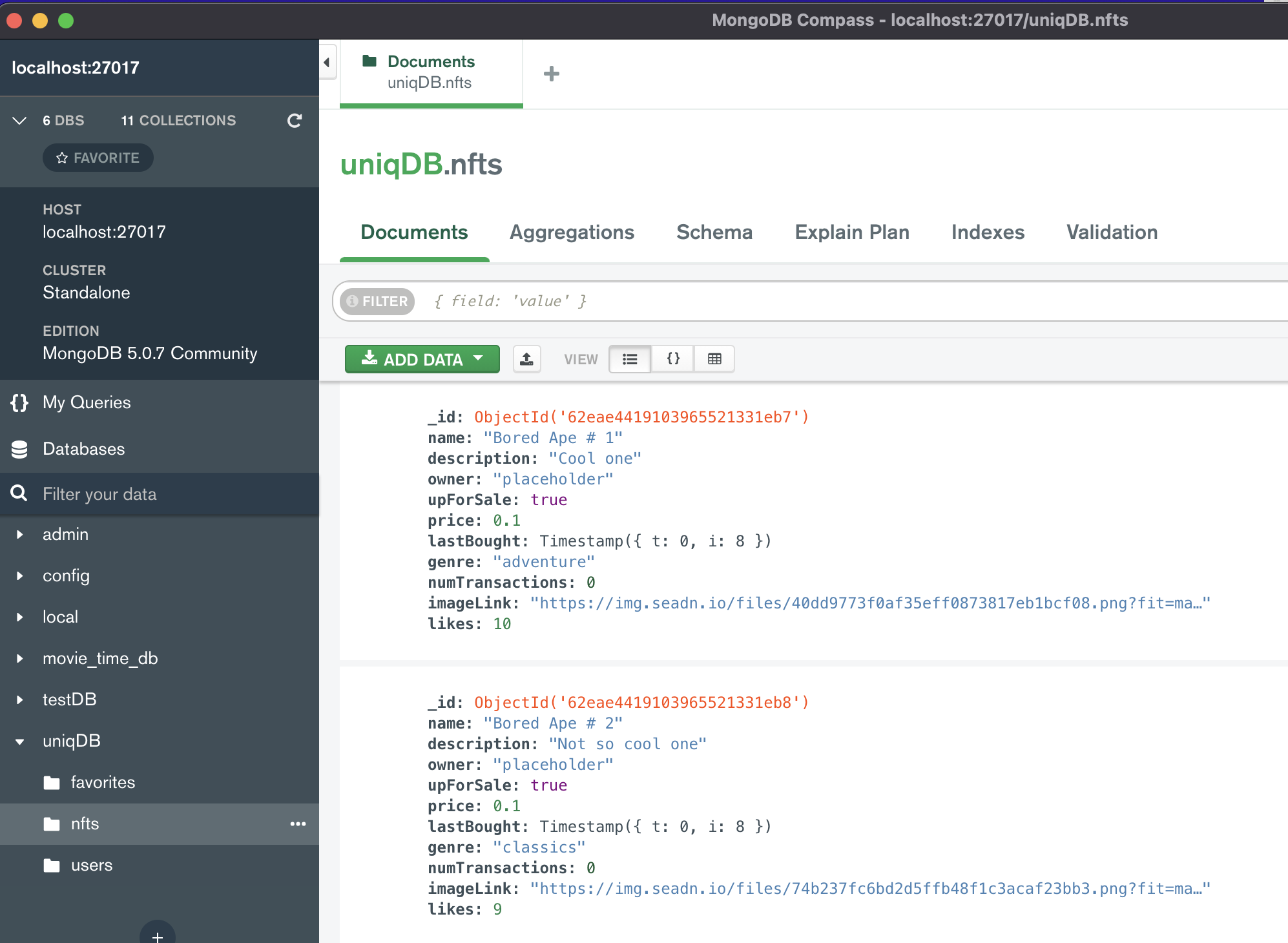
Task: Select the Schema tab
Action: pyautogui.click(x=714, y=232)
